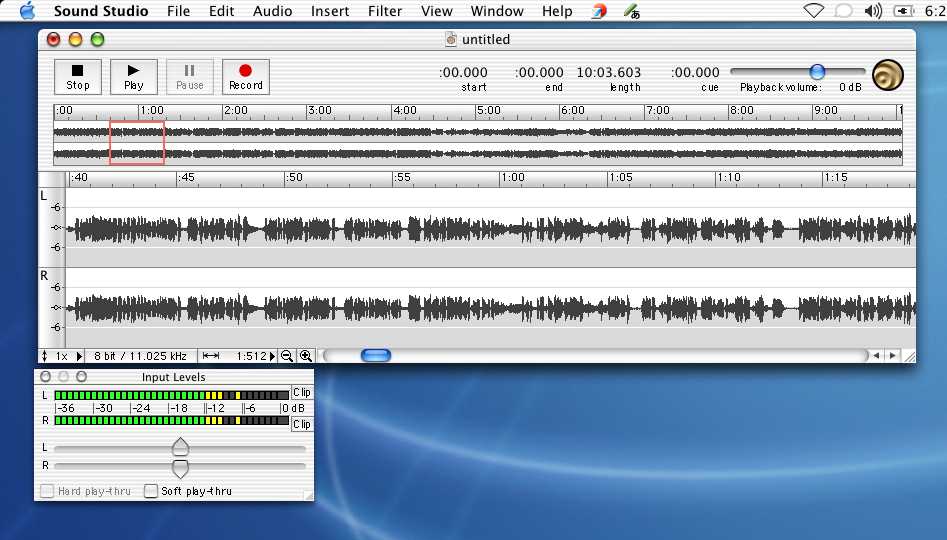This screenshot has width=947, height=540.
Task: Open the 1x vertical zoom popup arrow
Action: 79,356
